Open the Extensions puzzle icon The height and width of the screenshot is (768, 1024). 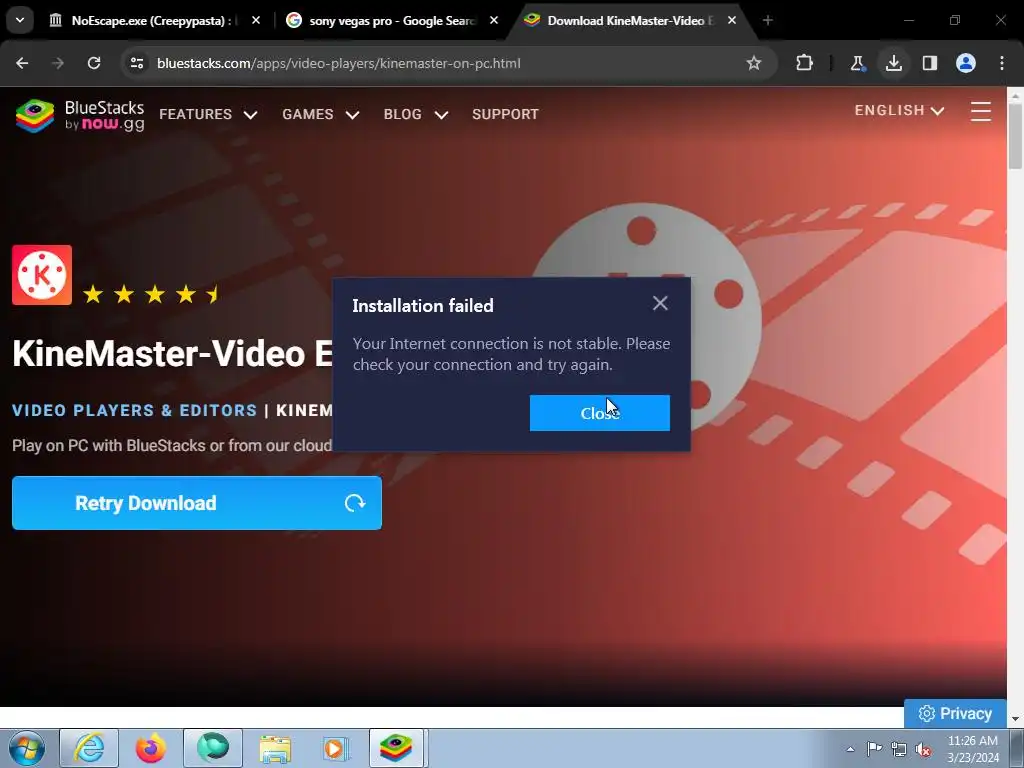805,63
